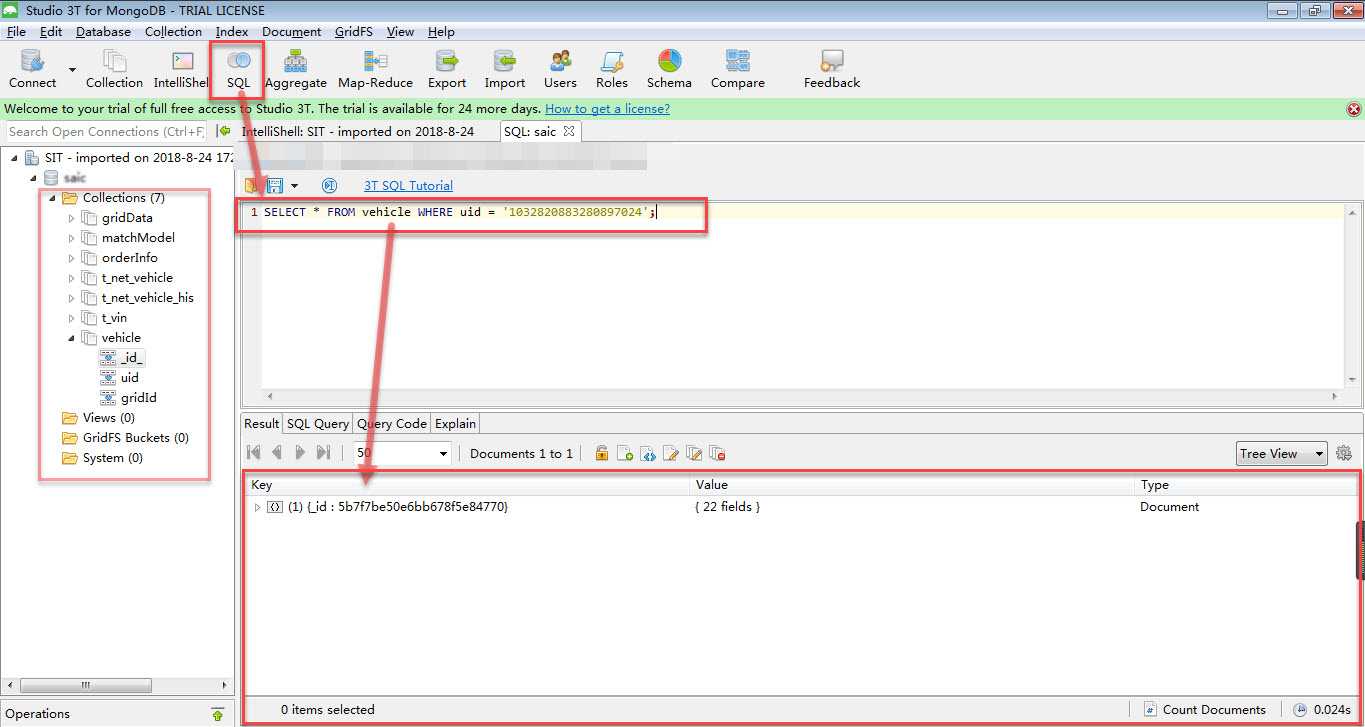Open the SQL query tool
1365x727 pixels.
pos(238,69)
